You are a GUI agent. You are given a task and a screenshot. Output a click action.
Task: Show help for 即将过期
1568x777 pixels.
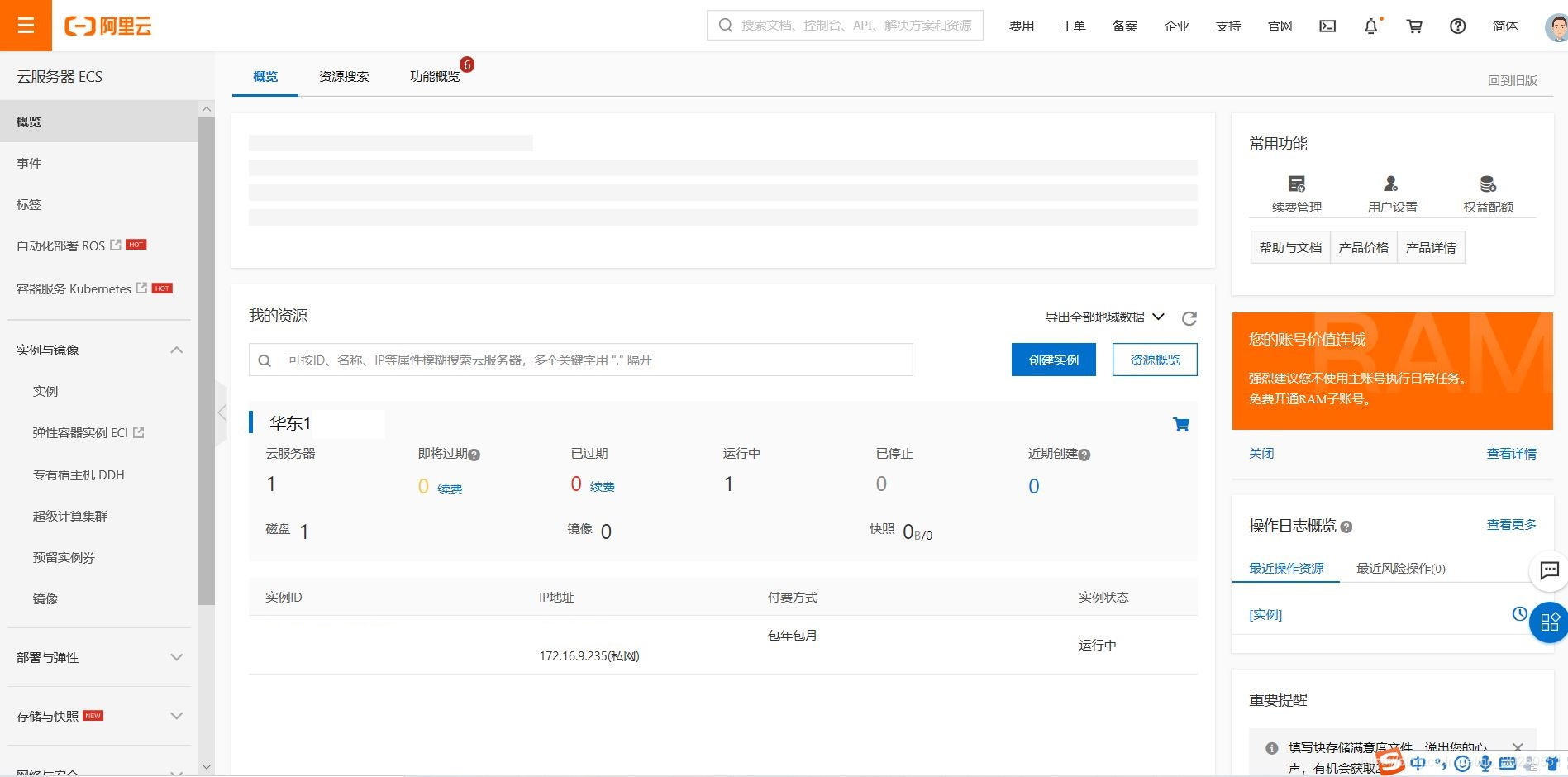(x=474, y=455)
